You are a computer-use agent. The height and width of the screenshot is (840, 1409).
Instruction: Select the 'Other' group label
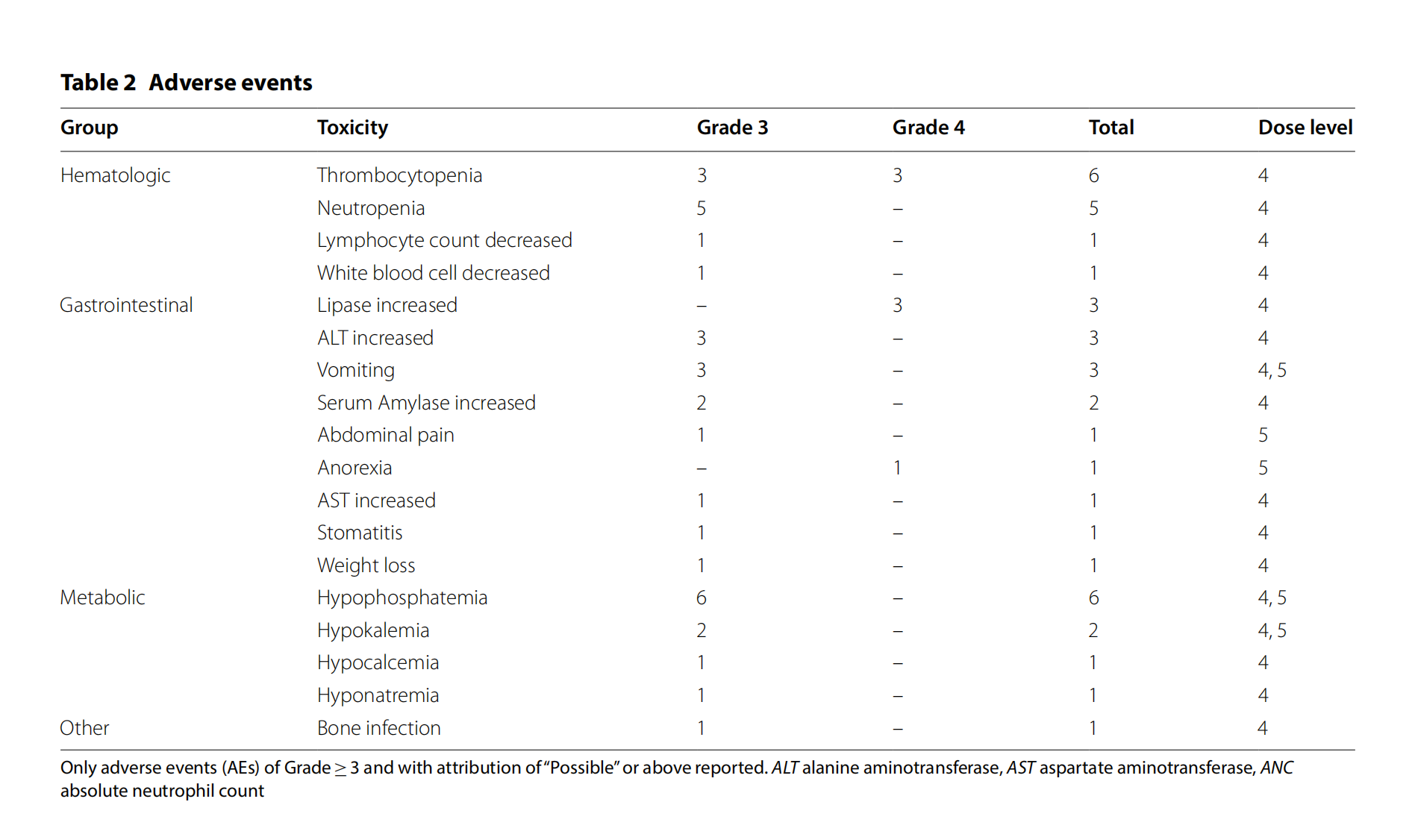[84, 728]
